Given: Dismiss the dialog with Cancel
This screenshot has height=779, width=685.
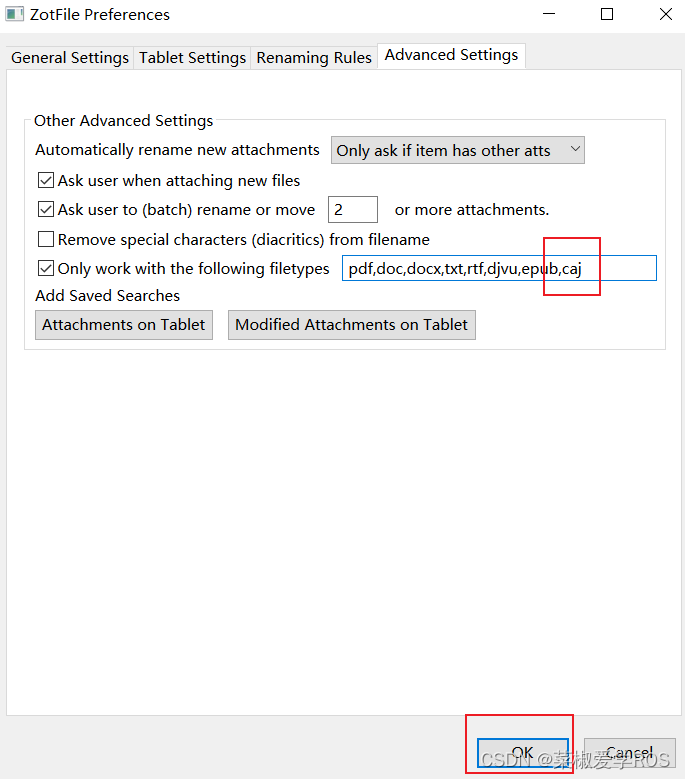Looking at the screenshot, I should [629, 753].
